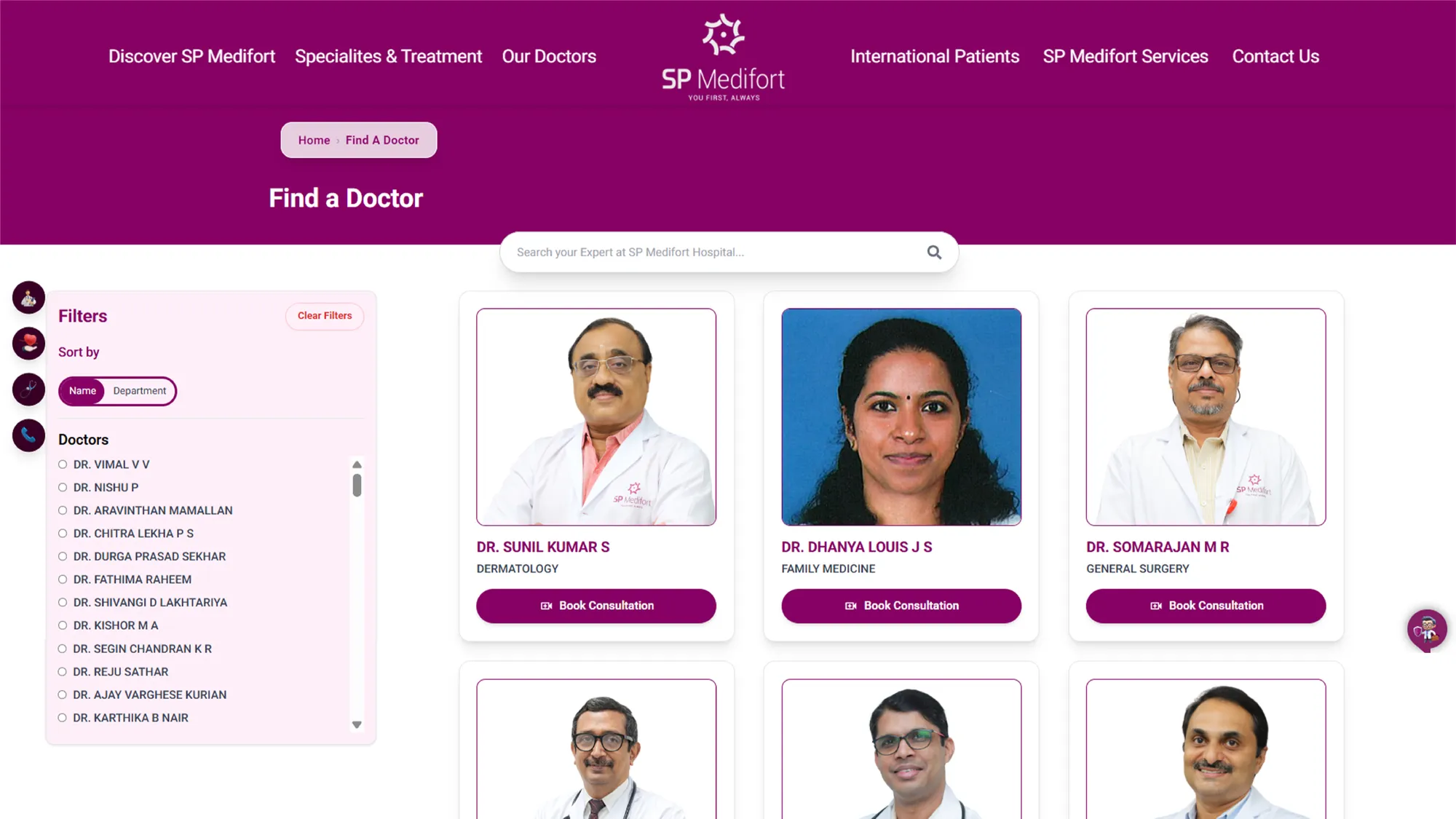Viewport: 1456px width, 819px height.
Task: Select the DR. VIMAL V V radio button
Action: point(63,464)
